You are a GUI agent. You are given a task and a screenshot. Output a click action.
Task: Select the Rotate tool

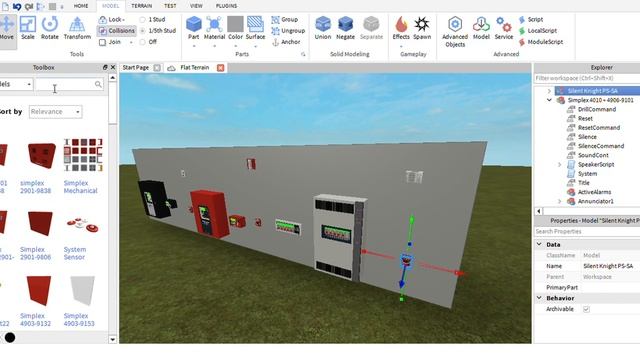(x=50, y=29)
